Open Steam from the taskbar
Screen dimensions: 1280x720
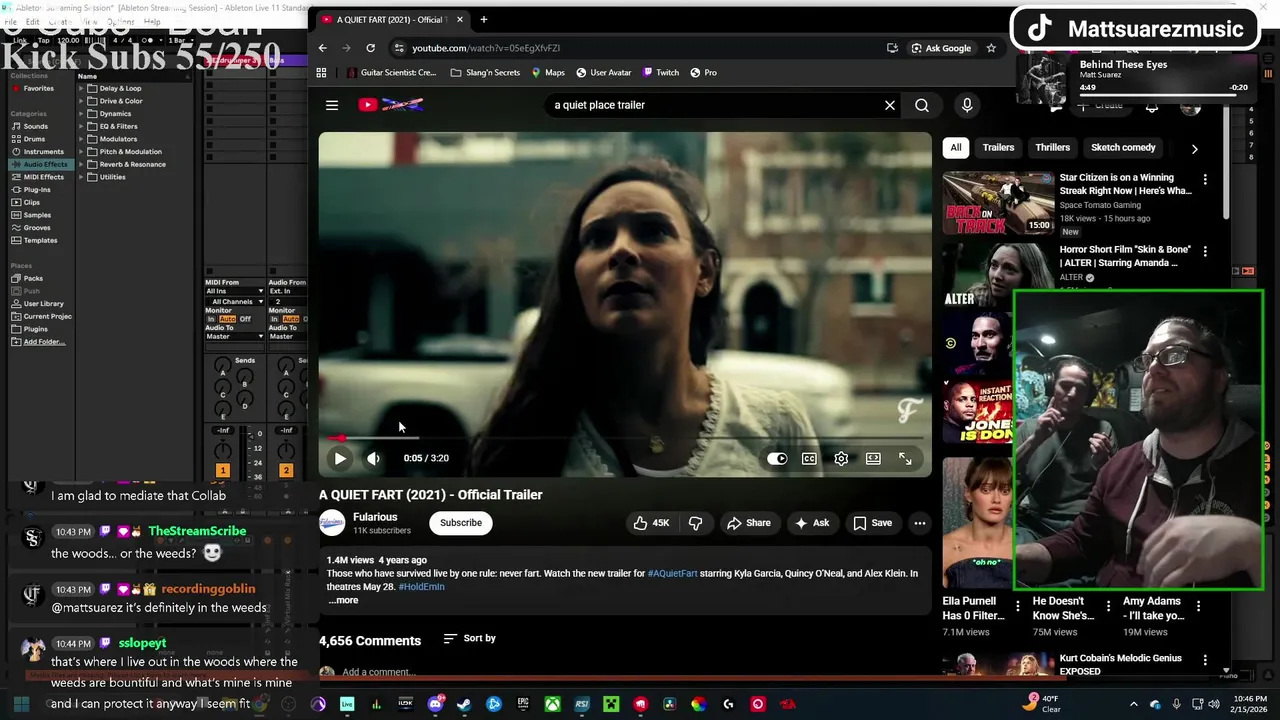[x=464, y=704]
